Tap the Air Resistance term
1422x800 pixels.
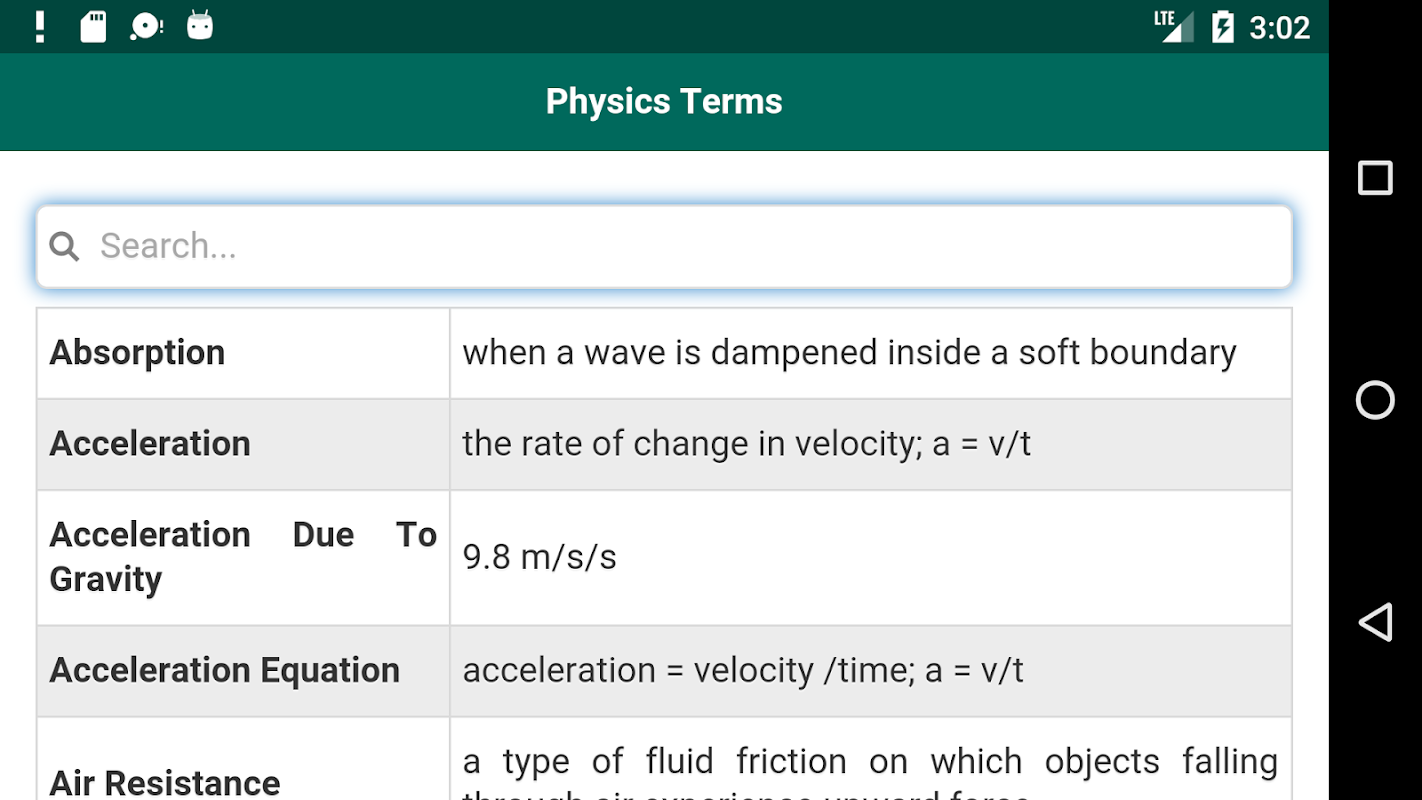tap(165, 782)
